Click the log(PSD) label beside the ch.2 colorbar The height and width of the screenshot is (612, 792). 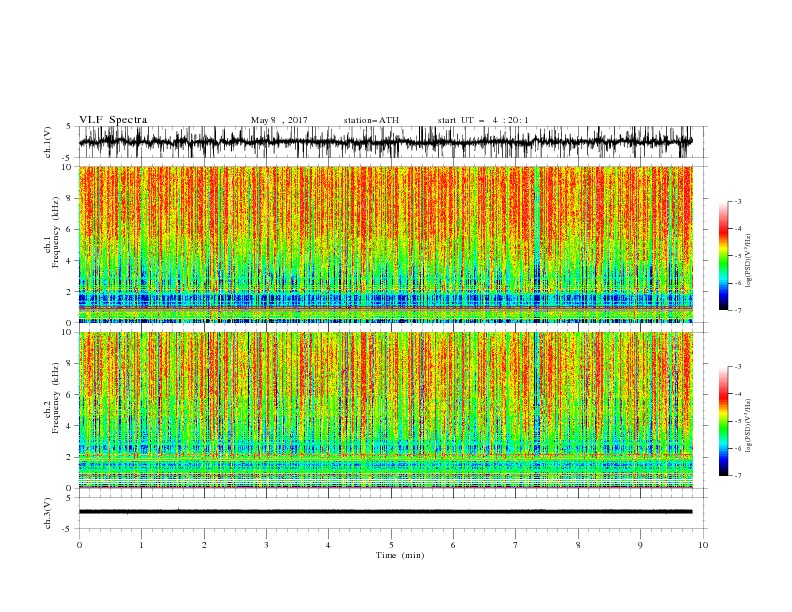748,426
